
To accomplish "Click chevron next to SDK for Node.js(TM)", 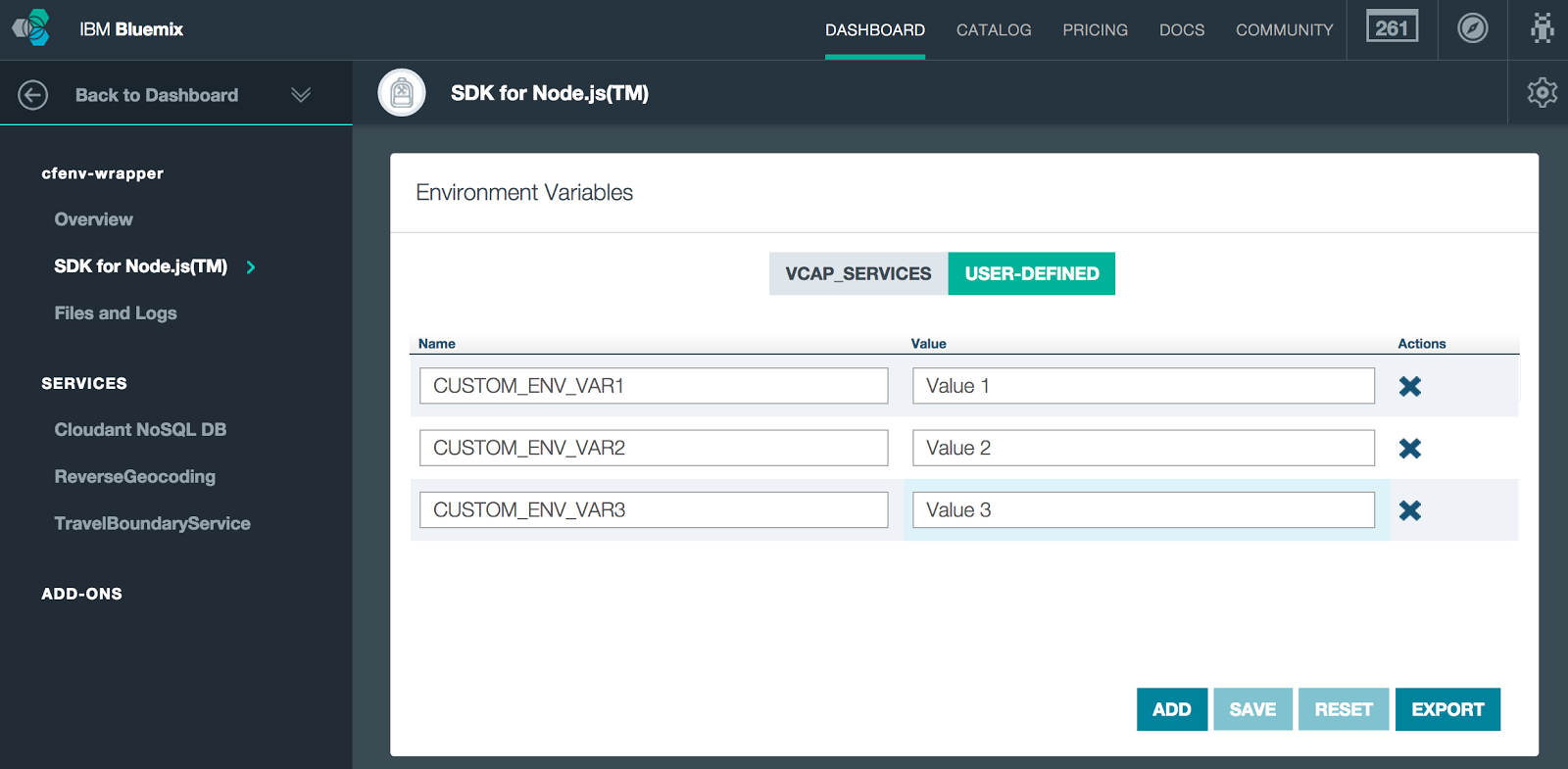I will 251,266.
